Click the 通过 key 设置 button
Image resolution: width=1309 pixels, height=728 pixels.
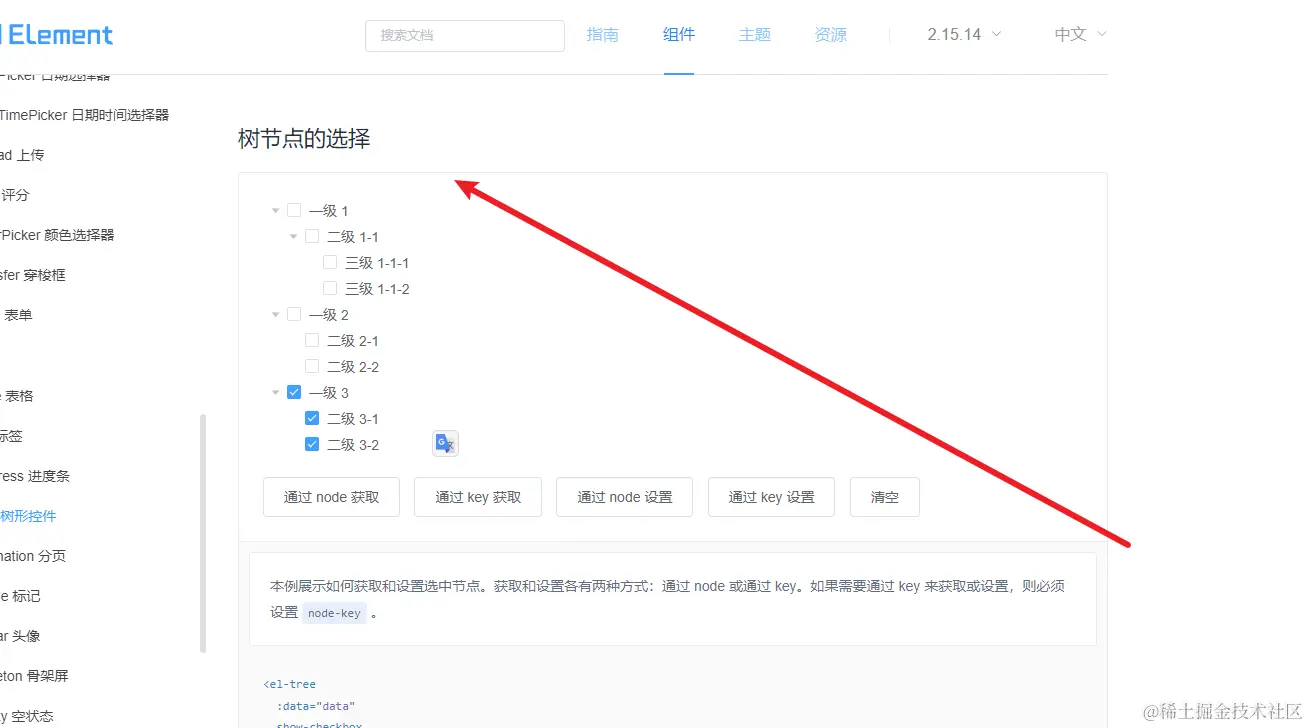[x=771, y=497]
